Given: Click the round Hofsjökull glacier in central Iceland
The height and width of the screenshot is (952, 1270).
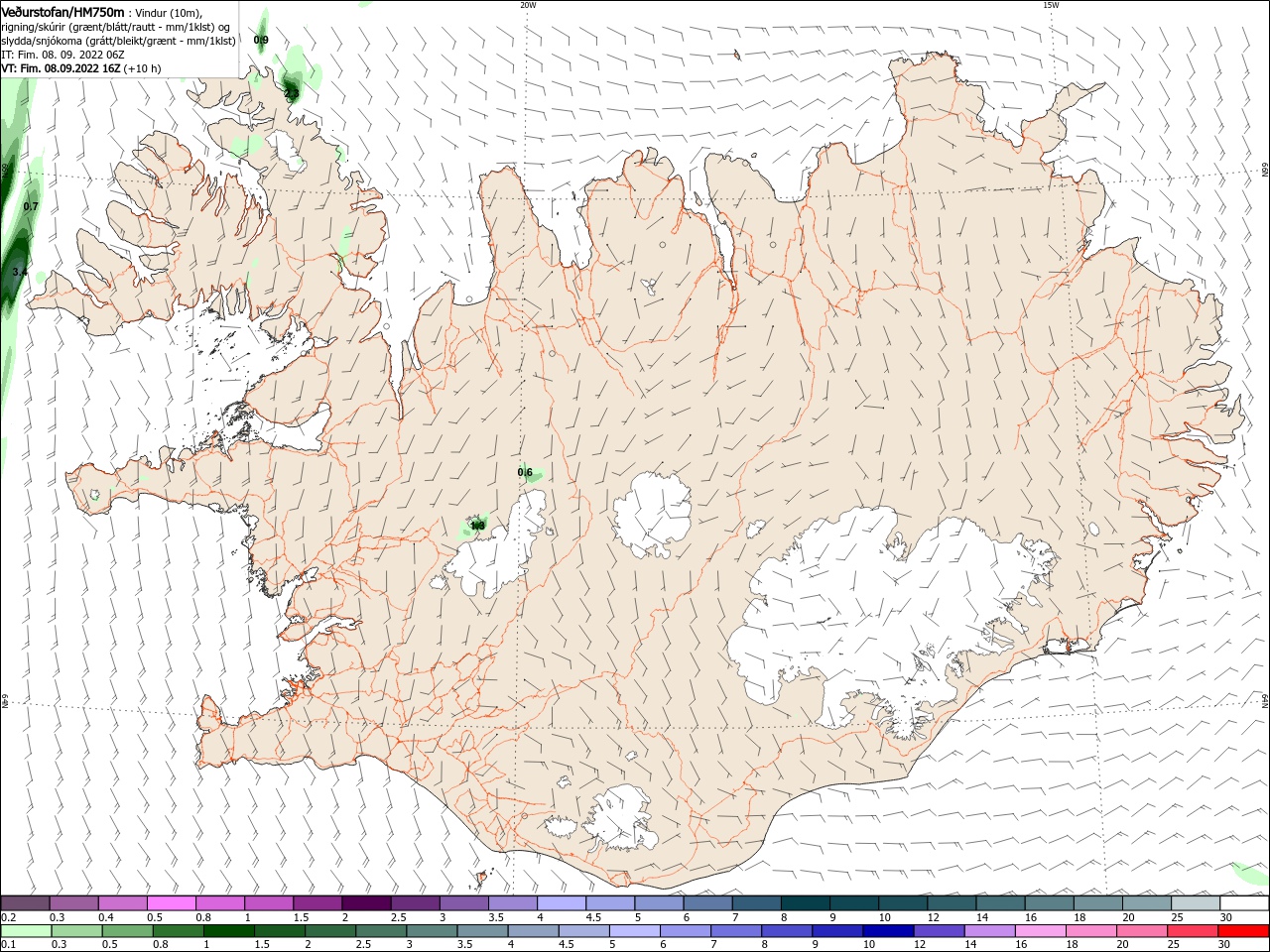Looking at the screenshot, I should point(653,516).
